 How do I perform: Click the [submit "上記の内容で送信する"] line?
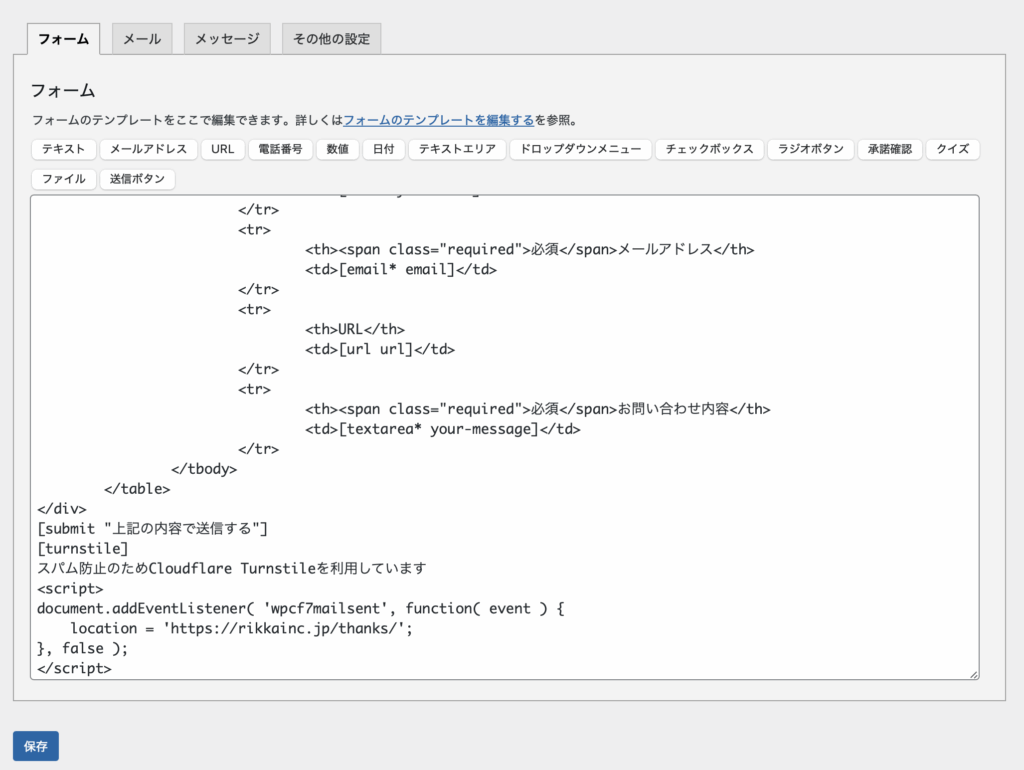pyautogui.click(x=153, y=528)
